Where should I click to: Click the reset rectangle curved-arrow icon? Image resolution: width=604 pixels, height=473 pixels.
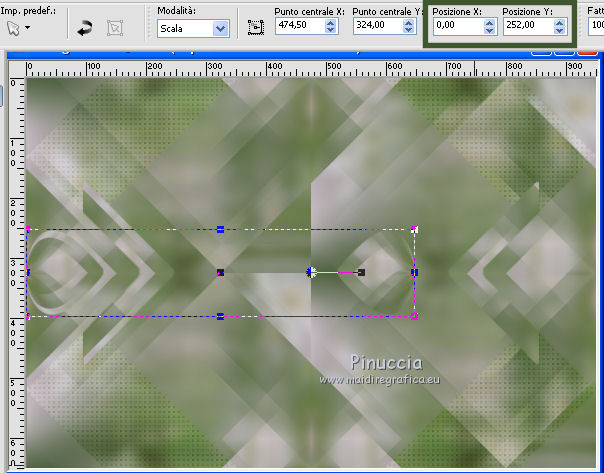pos(85,29)
